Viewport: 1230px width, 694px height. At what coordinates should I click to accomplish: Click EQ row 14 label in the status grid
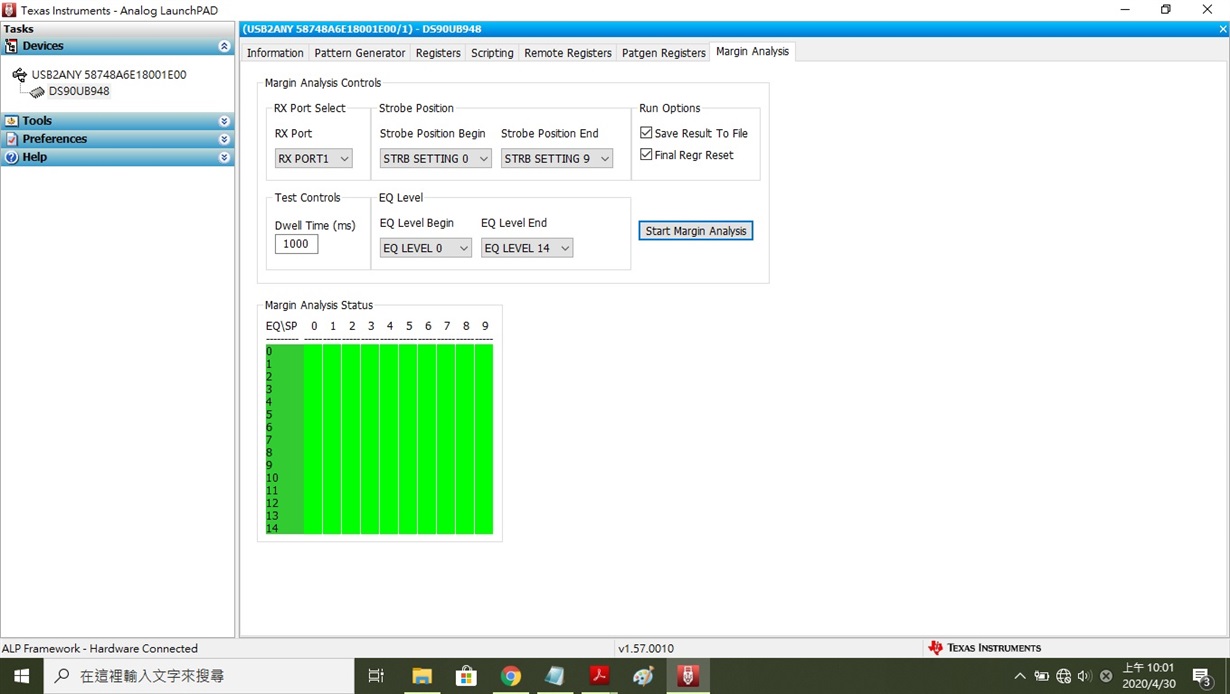pos(272,528)
